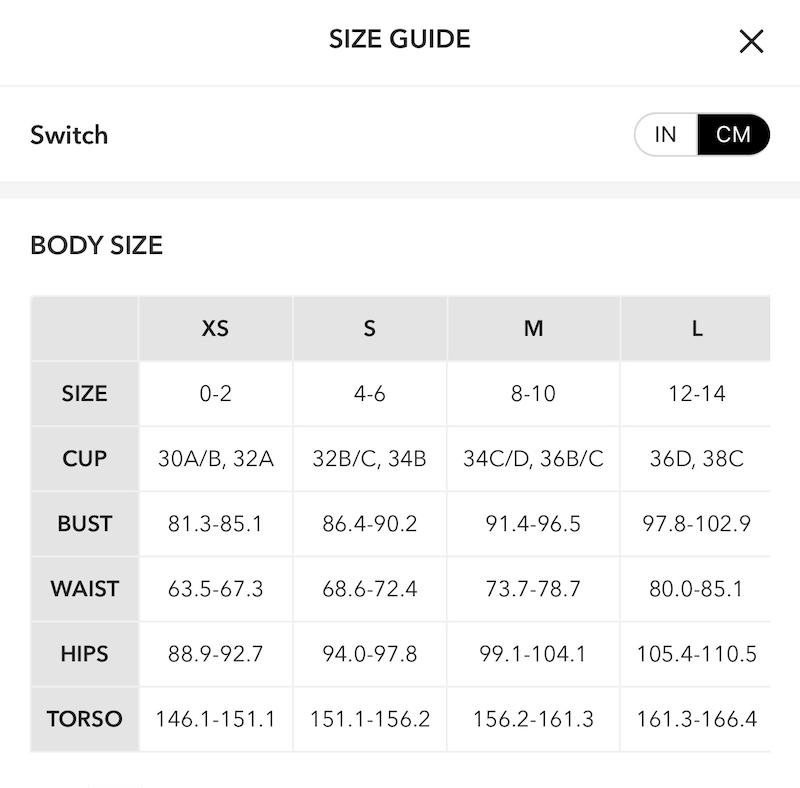800x788 pixels.
Task: Select the M column header
Action: [533, 328]
